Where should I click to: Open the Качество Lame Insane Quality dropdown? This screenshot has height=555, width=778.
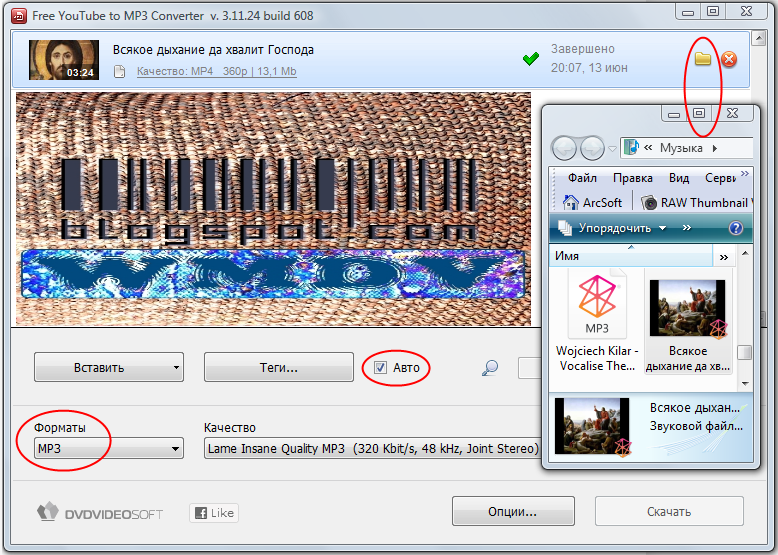click(372, 448)
